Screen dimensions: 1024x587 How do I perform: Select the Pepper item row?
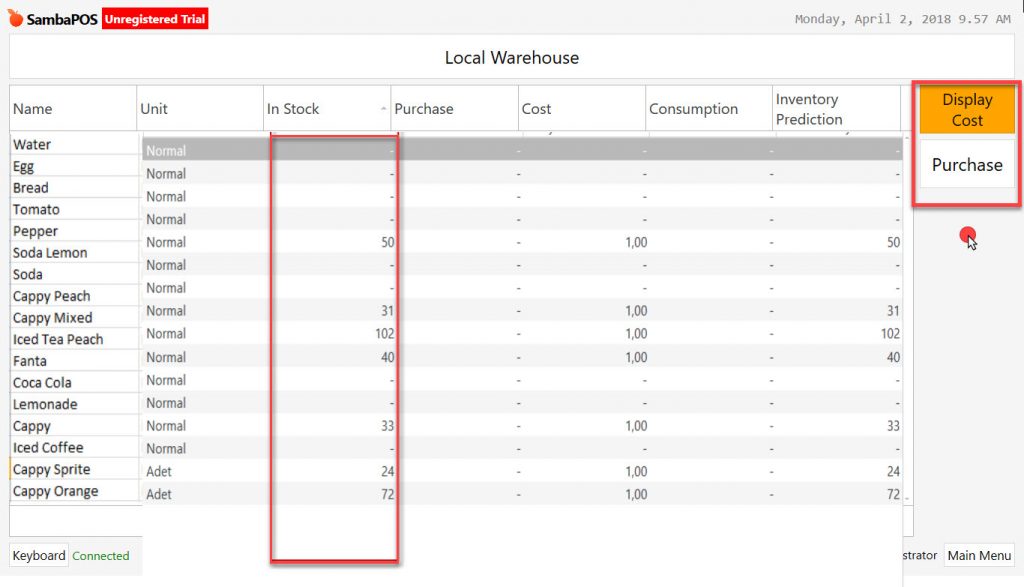click(74, 230)
